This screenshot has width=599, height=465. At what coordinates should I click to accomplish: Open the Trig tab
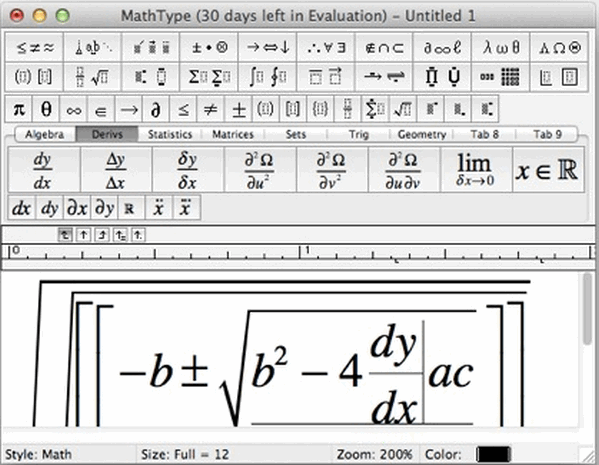[359, 134]
